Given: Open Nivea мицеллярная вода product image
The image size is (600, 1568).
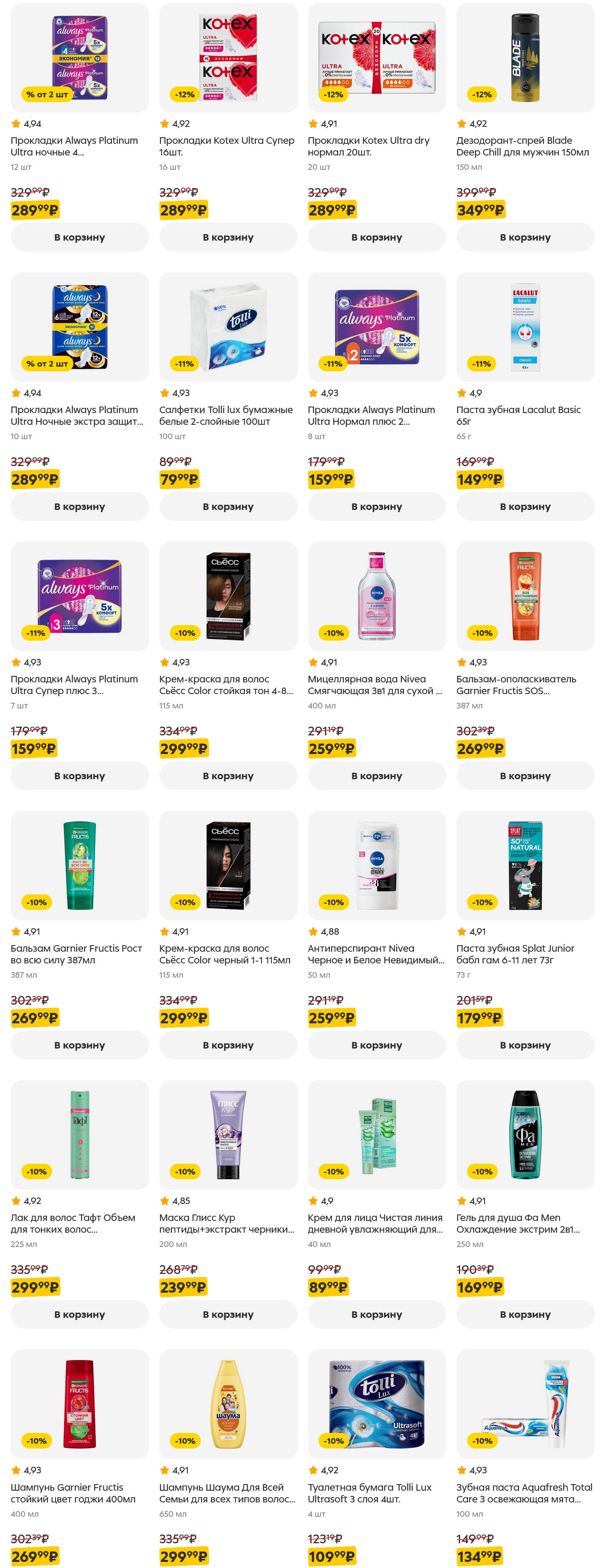Looking at the screenshot, I should [x=376, y=596].
